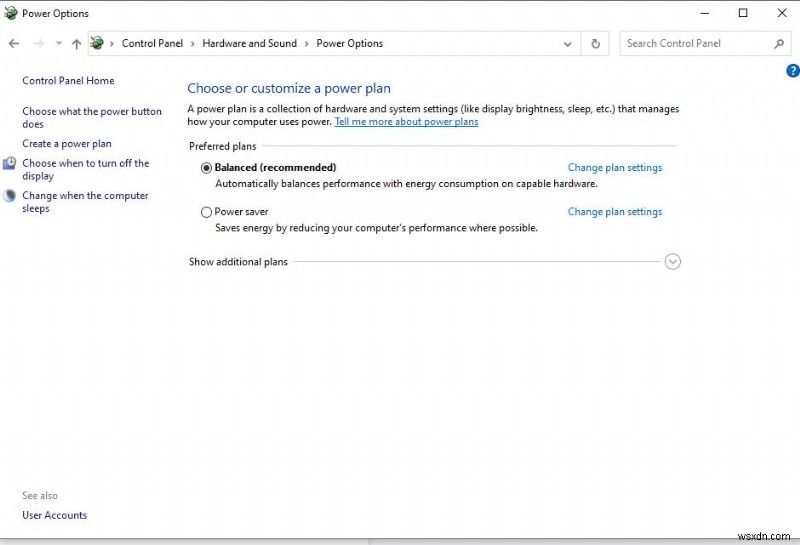This screenshot has width=800, height=545.
Task: Open breadcrumb arrow after Control Panel
Action: point(192,44)
